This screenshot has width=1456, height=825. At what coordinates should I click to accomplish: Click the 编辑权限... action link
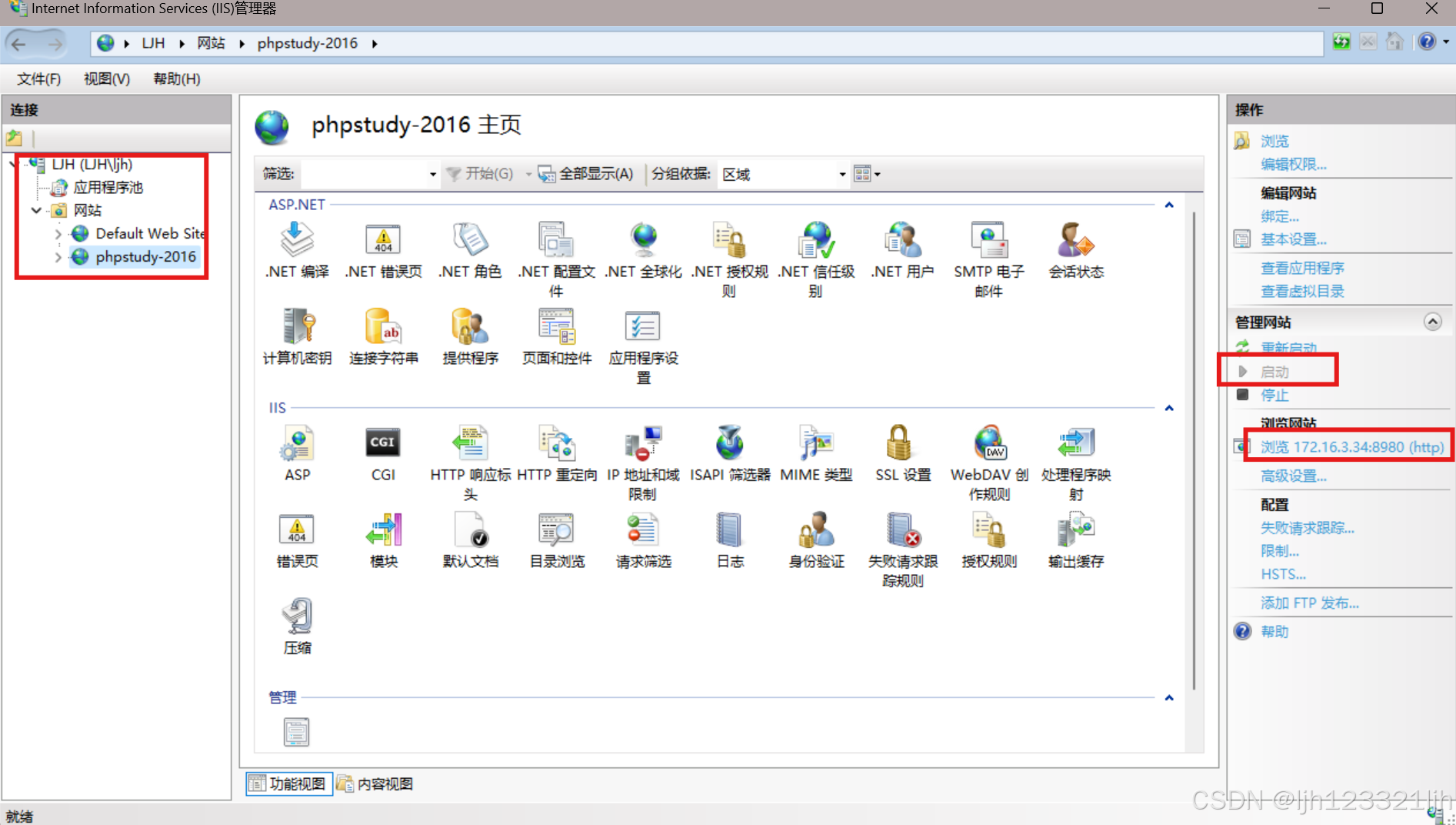[x=1293, y=164]
